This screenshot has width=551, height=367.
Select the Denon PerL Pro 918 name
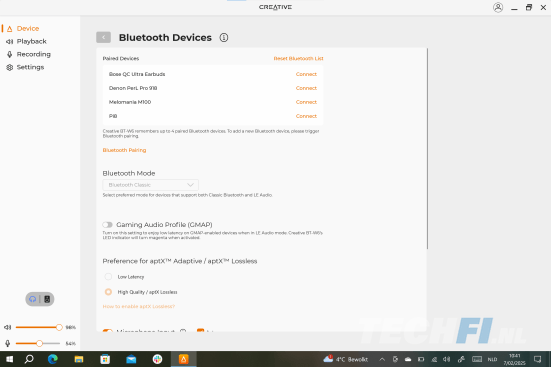(133, 88)
